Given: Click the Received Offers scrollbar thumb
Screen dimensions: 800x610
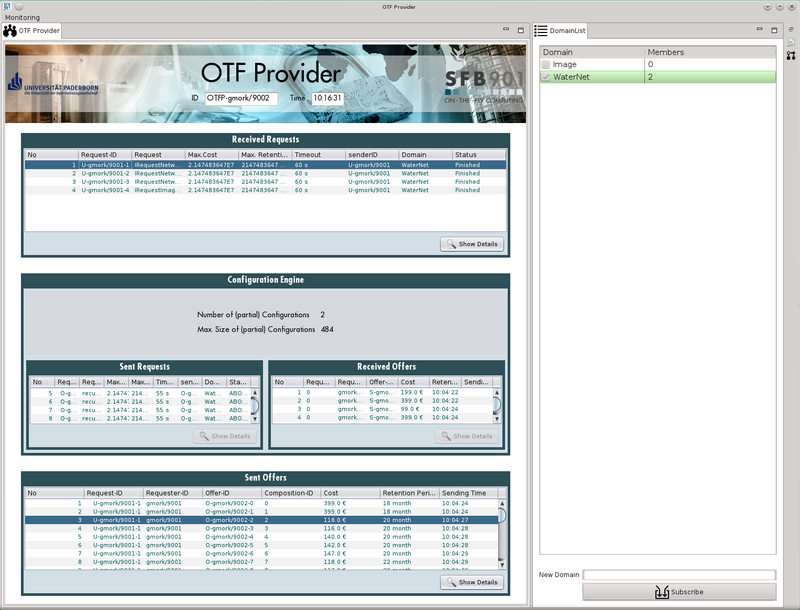Looking at the screenshot, I should coord(496,405).
